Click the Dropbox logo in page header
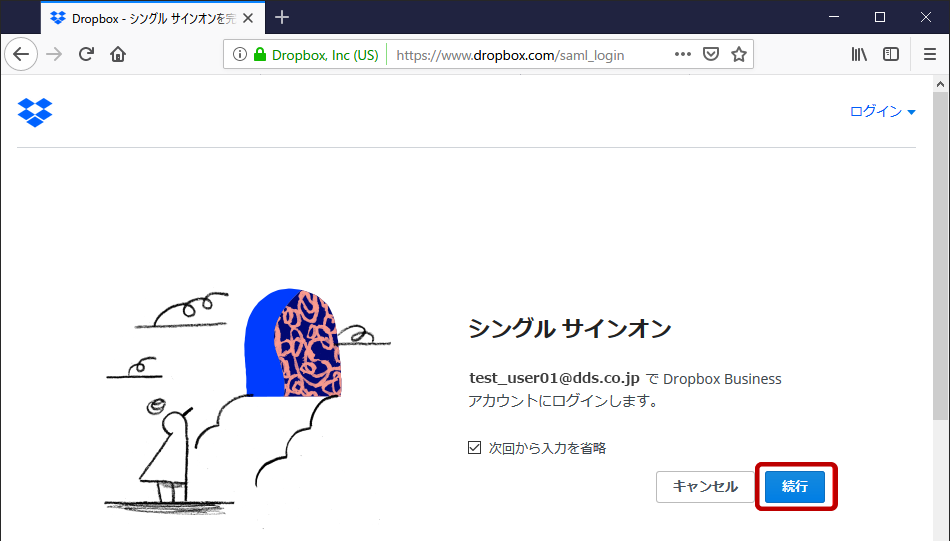Viewport: 950px width, 541px height. (x=35, y=112)
